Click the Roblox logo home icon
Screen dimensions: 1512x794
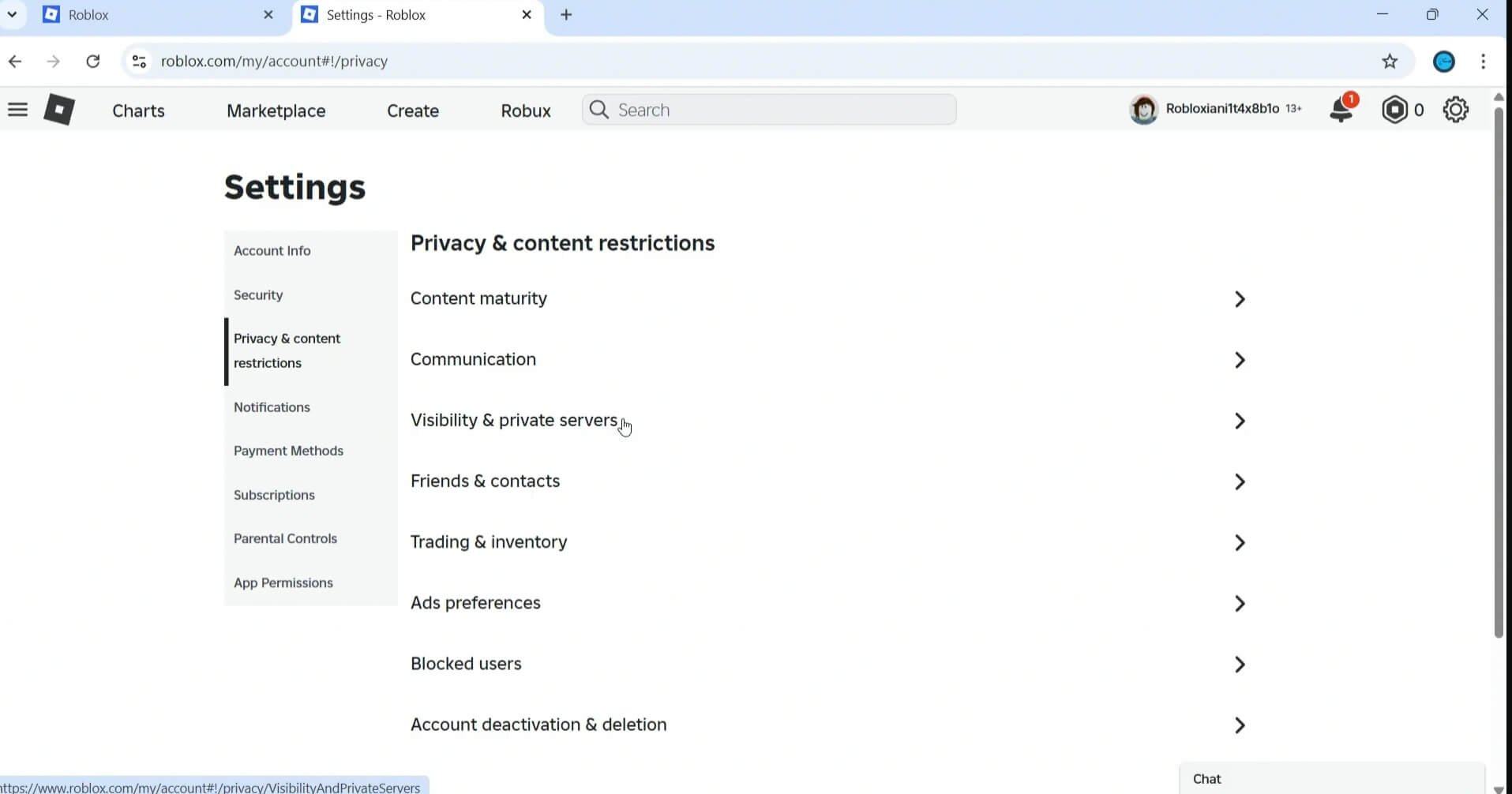[59, 110]
